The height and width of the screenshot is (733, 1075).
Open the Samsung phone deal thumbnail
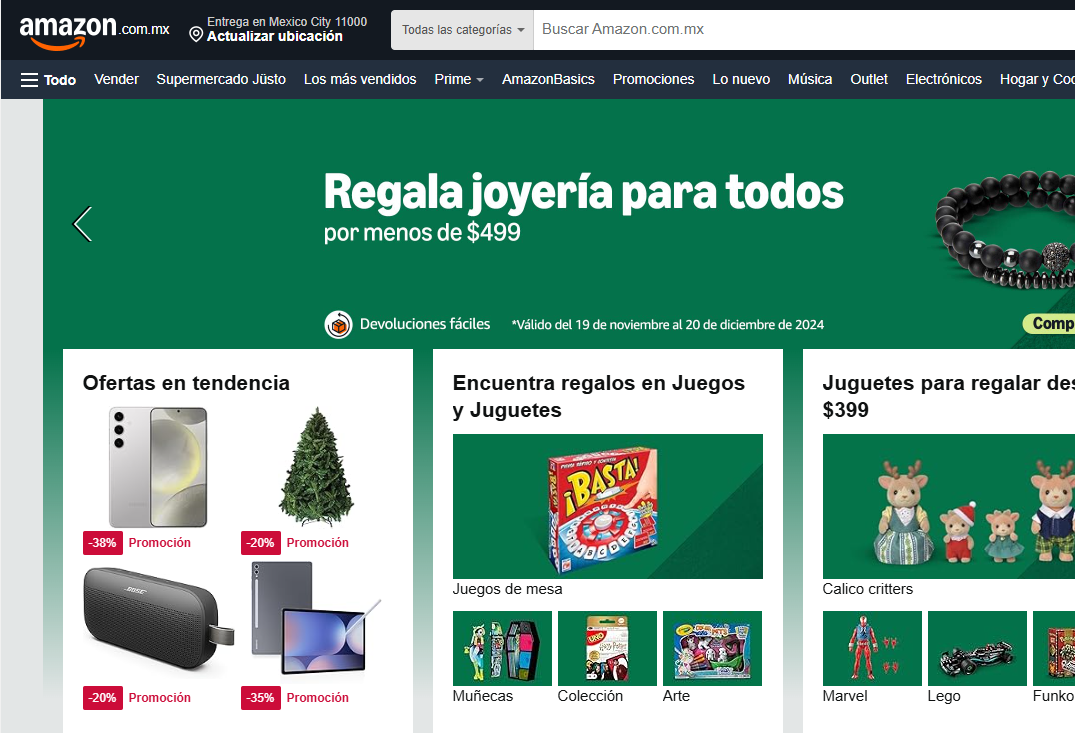coord(158,467)
